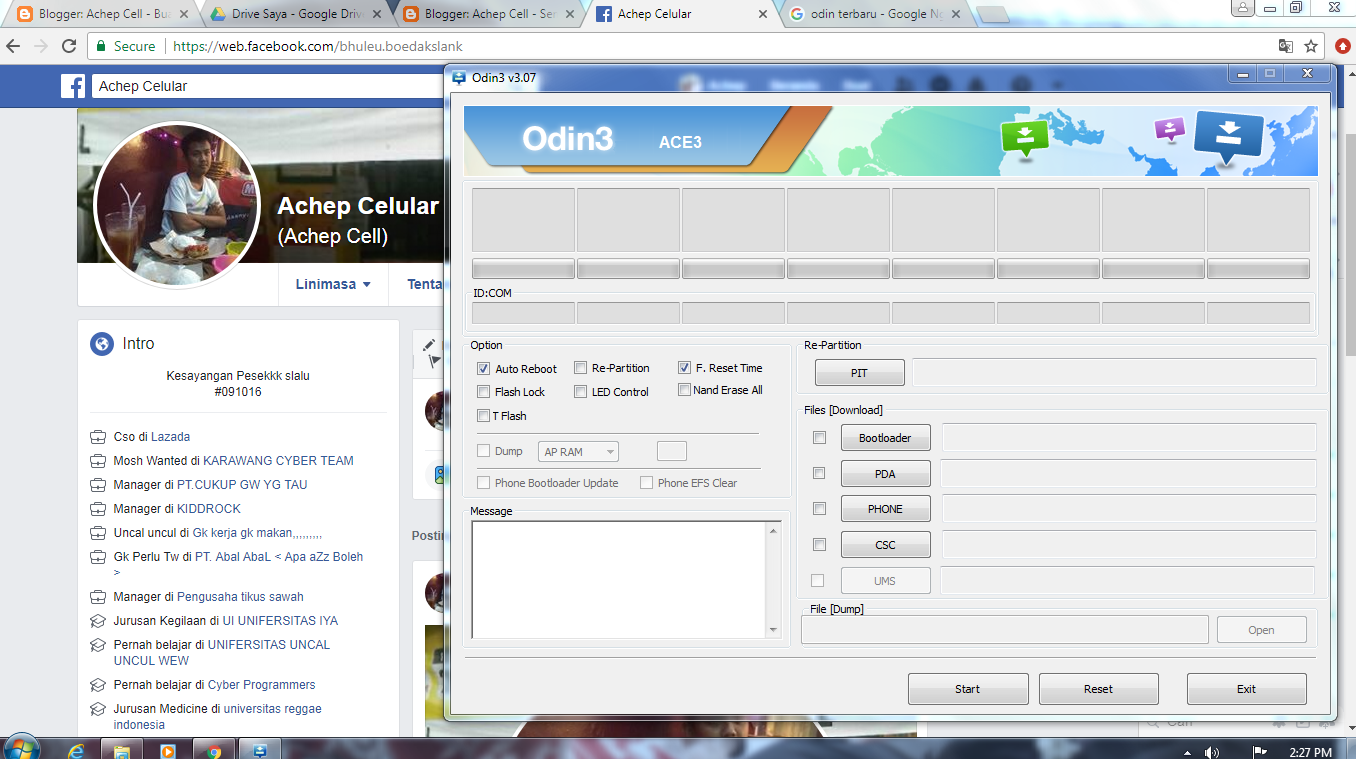
Task: Open Windows Explorer from the taskbar
Action: 122,750
